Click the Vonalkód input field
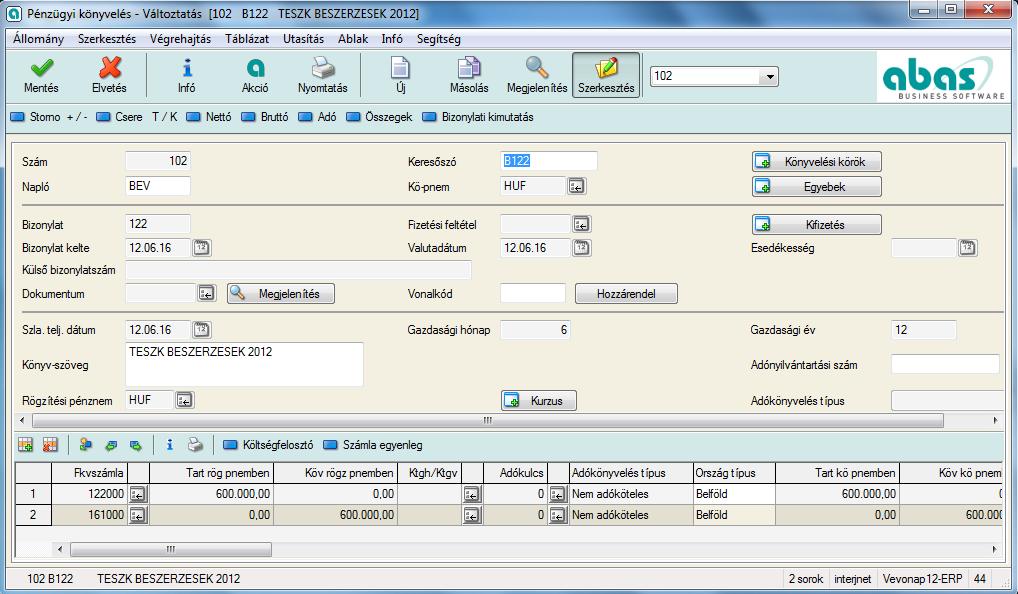The width and height of the screenshot is (1018, 594). click(x=533, y=293)
